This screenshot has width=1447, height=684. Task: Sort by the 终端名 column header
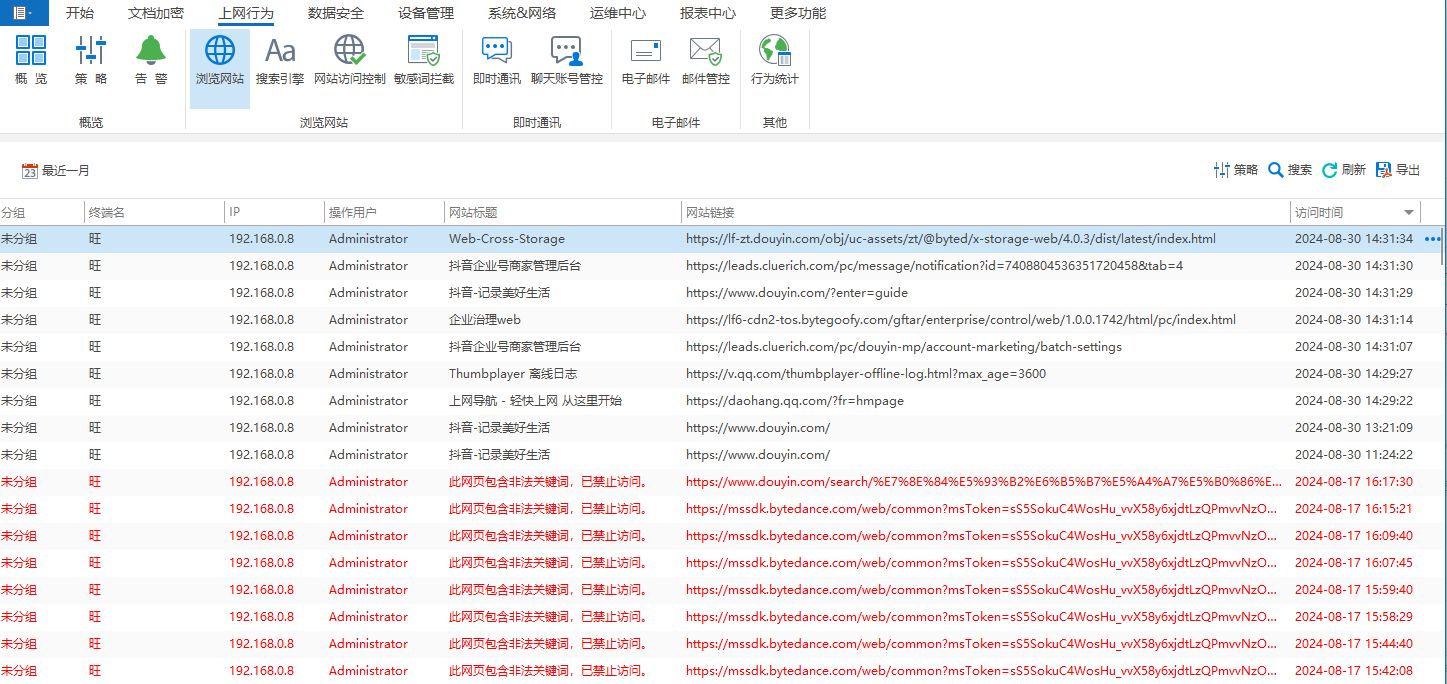(x=155, y=213)
